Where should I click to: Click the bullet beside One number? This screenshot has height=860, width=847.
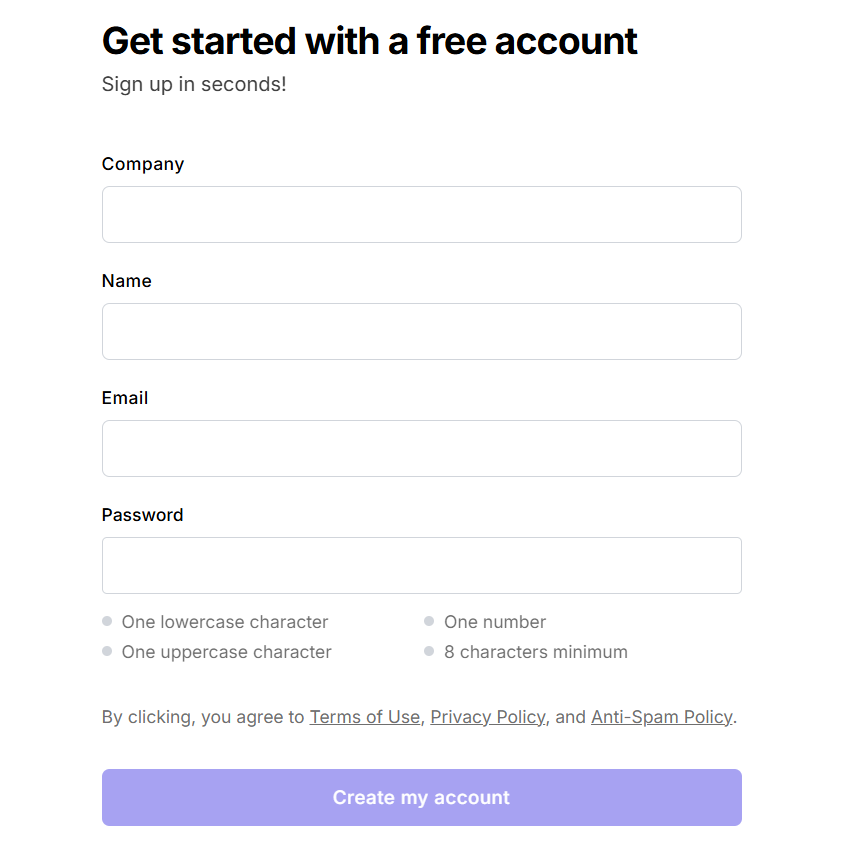(429, 621)
